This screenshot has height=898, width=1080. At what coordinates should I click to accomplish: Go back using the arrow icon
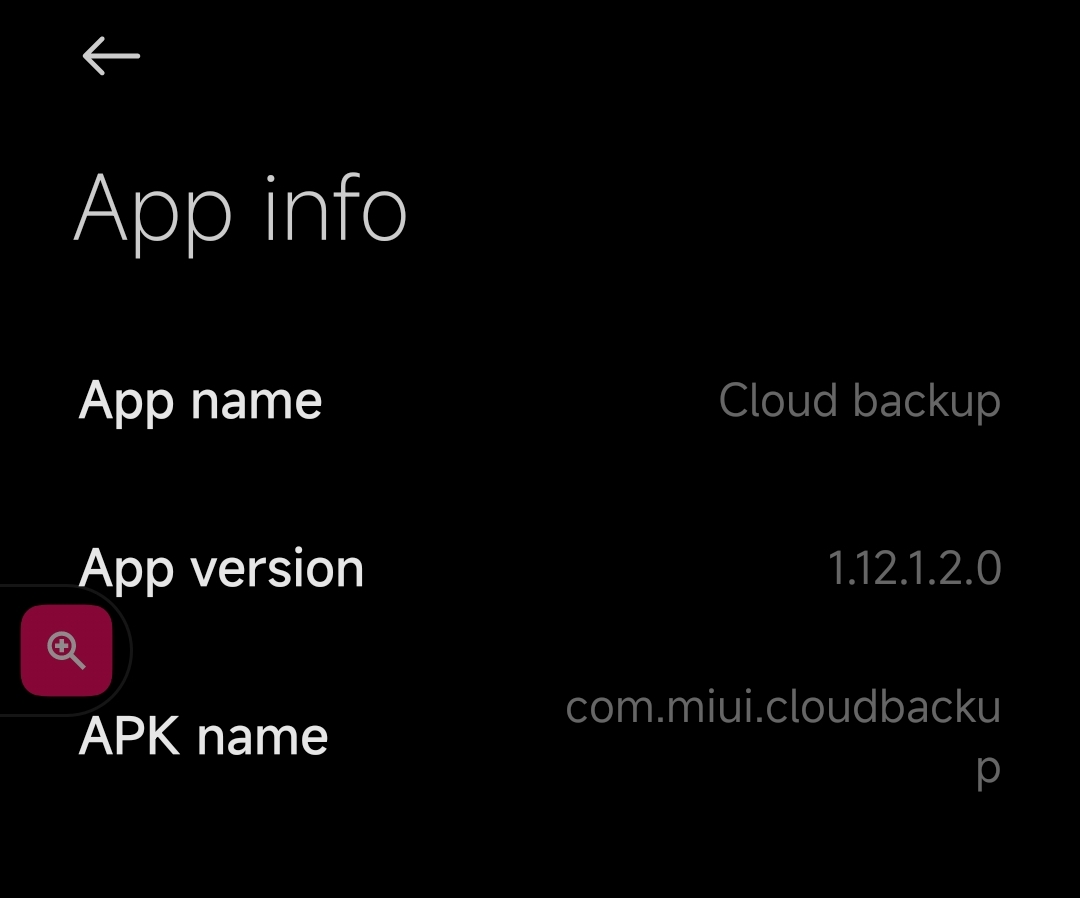pos(111,56)
